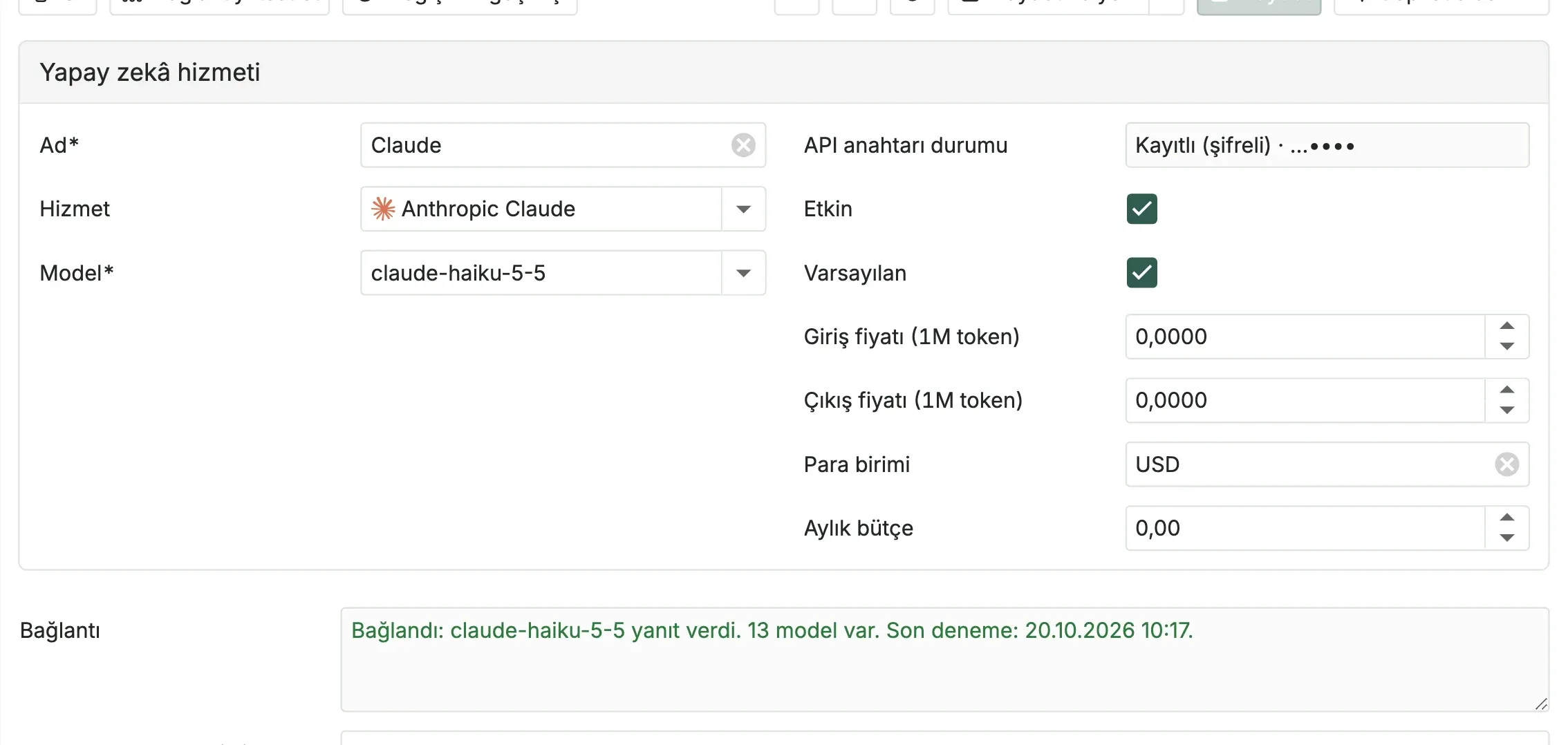Increase the Giriş fiyatı value

(1507, 326)
